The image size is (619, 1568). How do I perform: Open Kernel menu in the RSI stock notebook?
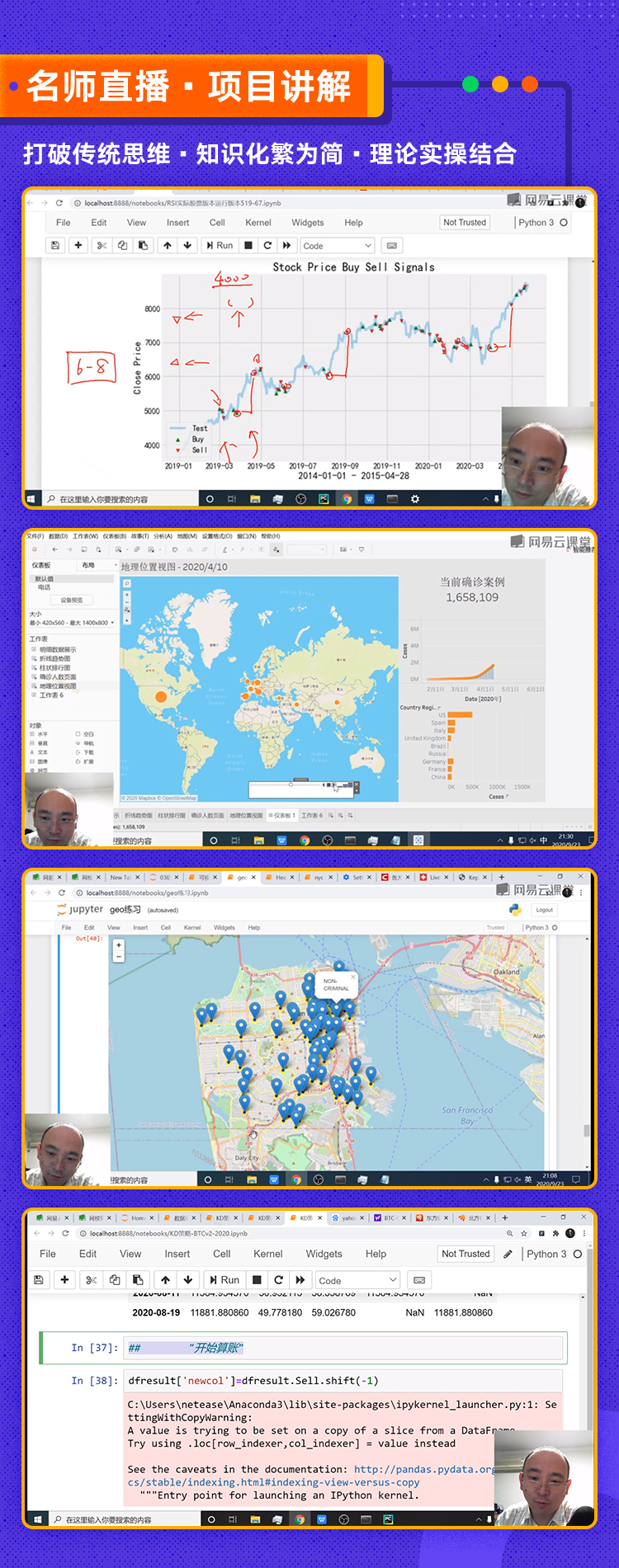coord(258,223)
